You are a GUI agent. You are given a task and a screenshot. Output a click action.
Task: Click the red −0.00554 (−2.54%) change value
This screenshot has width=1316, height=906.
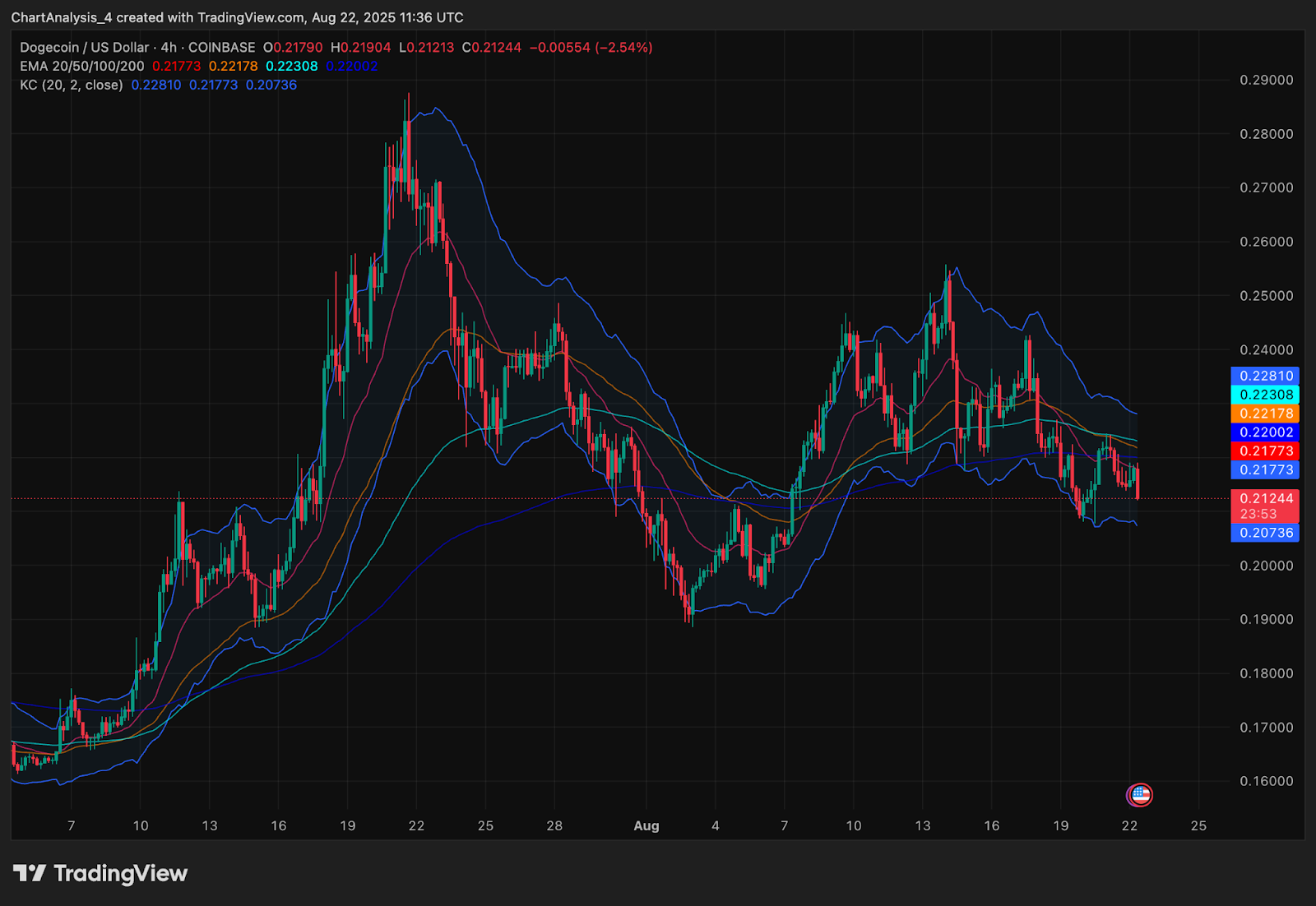click(x=591, y=48)
